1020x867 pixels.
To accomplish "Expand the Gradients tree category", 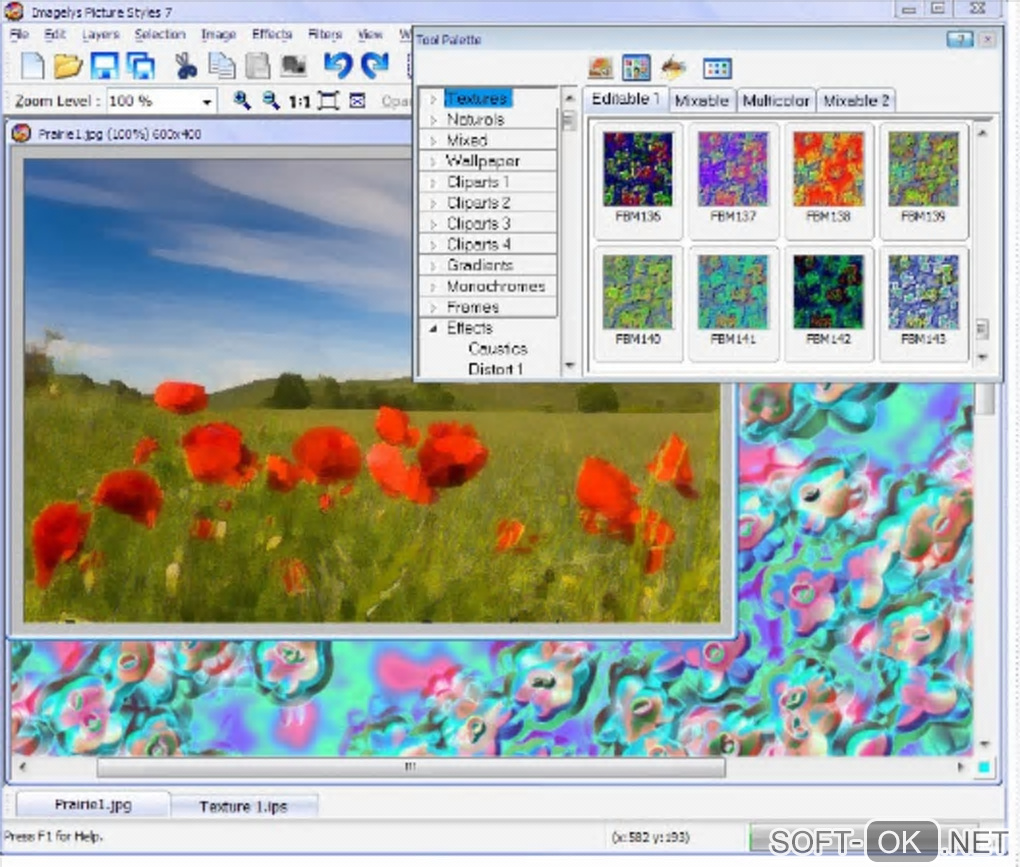I will 433,266.
